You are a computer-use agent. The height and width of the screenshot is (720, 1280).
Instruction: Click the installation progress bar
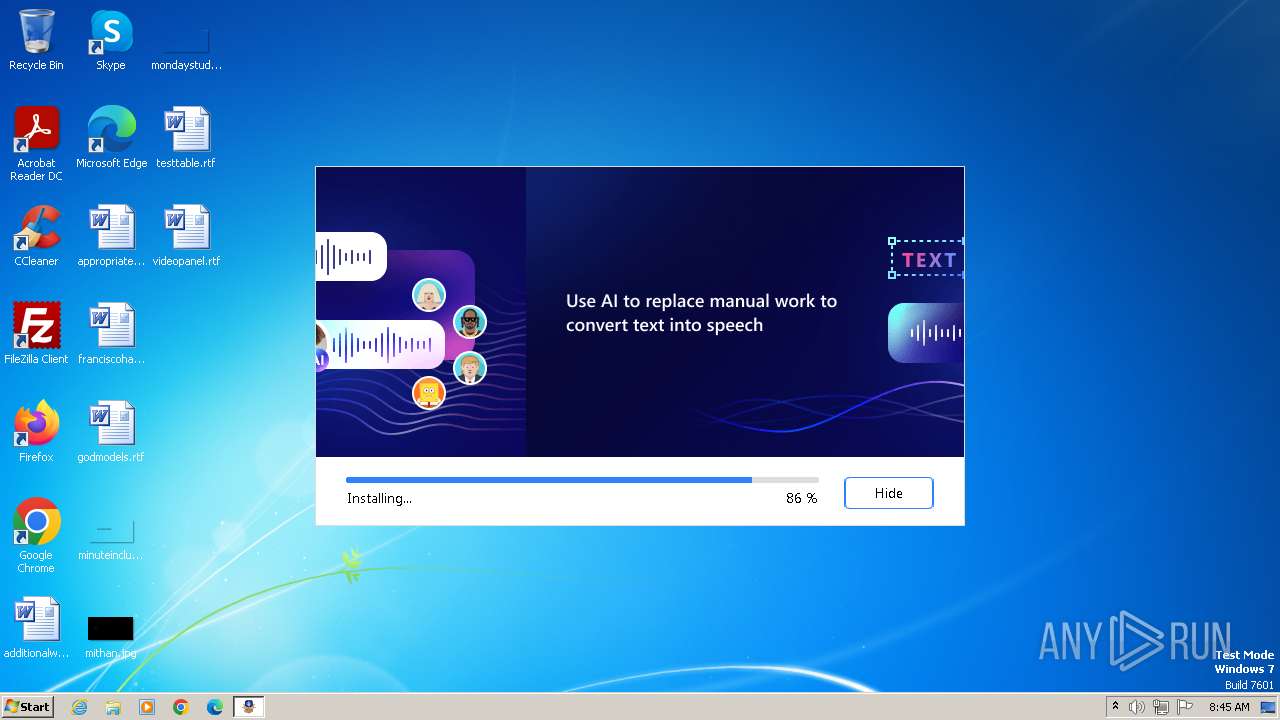pyautogui.click(x=582, y=480)
